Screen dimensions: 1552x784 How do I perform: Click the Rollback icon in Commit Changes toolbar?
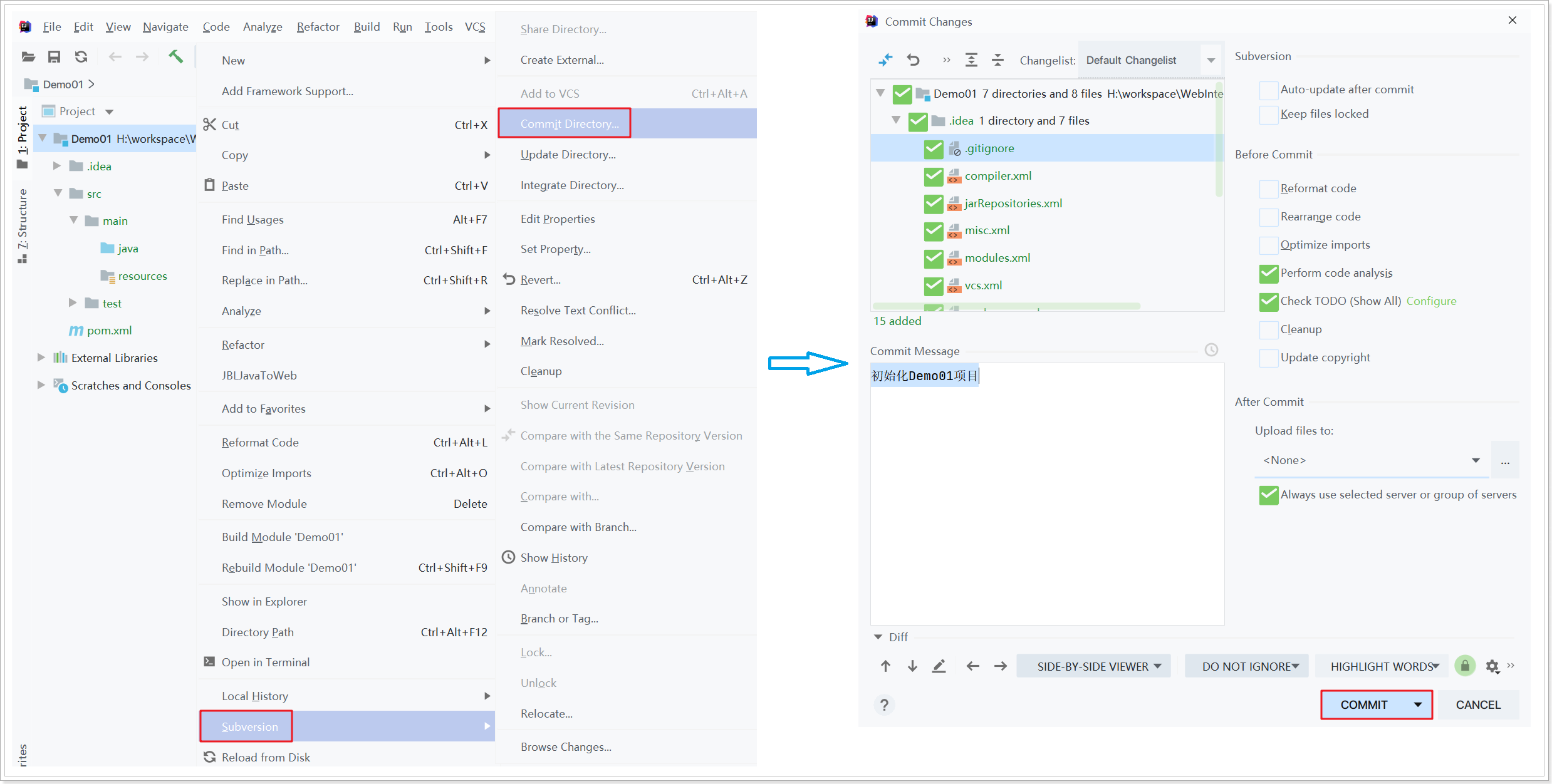914,60
